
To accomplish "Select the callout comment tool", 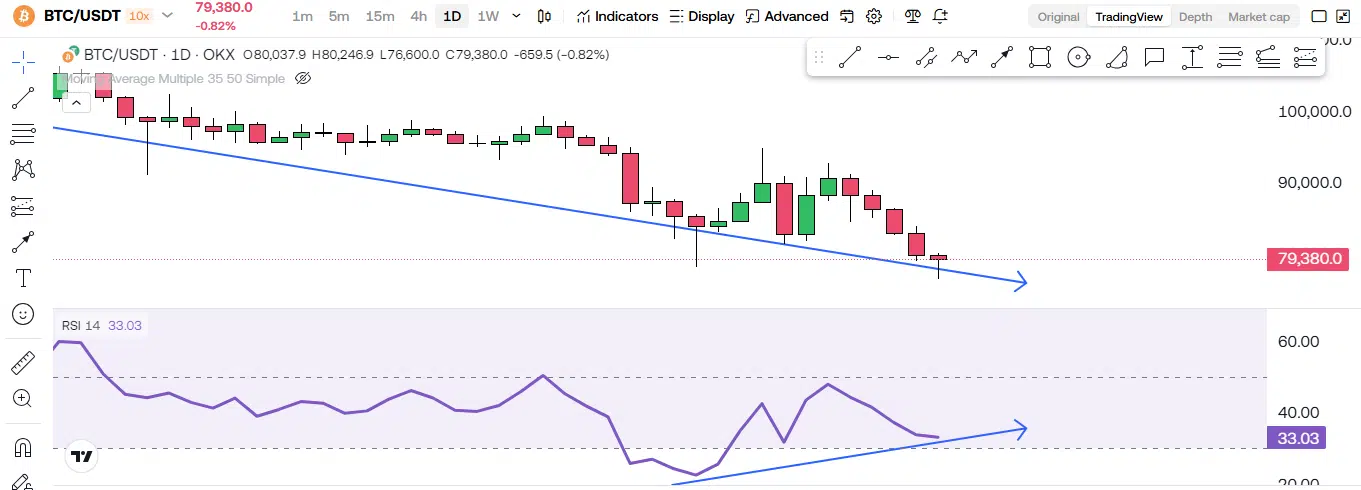I will click(x=1154, y=58).
